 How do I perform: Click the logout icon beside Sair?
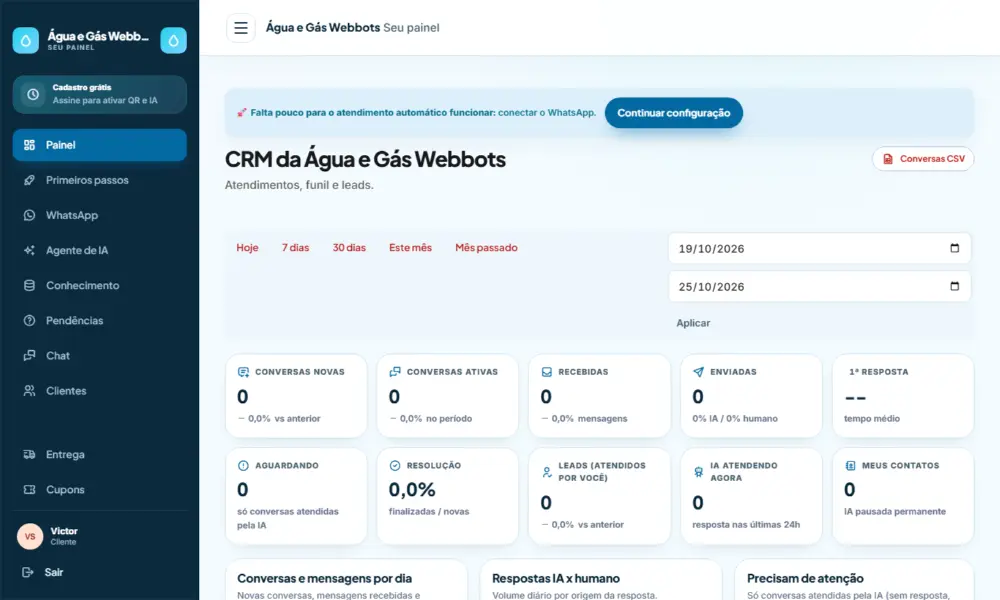(27, 572)
